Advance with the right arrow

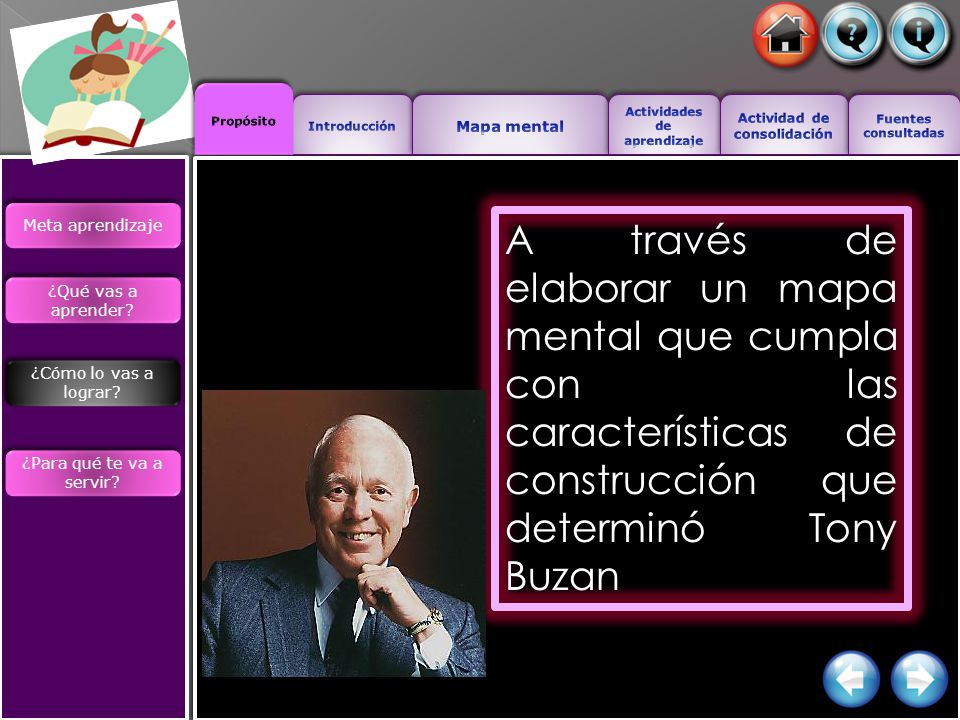point(919,679)
